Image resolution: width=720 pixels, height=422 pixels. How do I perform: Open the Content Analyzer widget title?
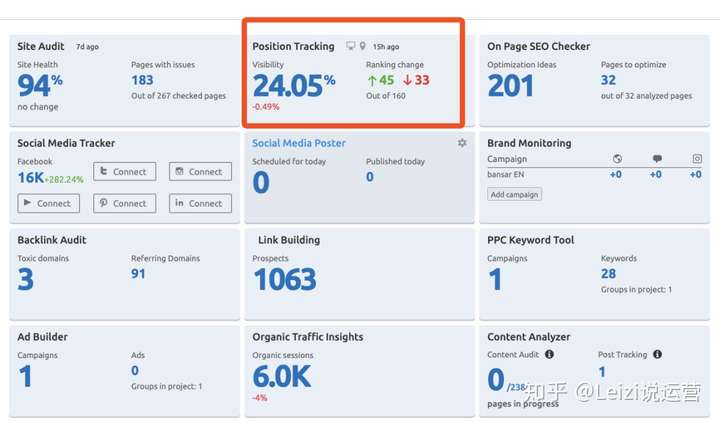[x=529, y=337]
